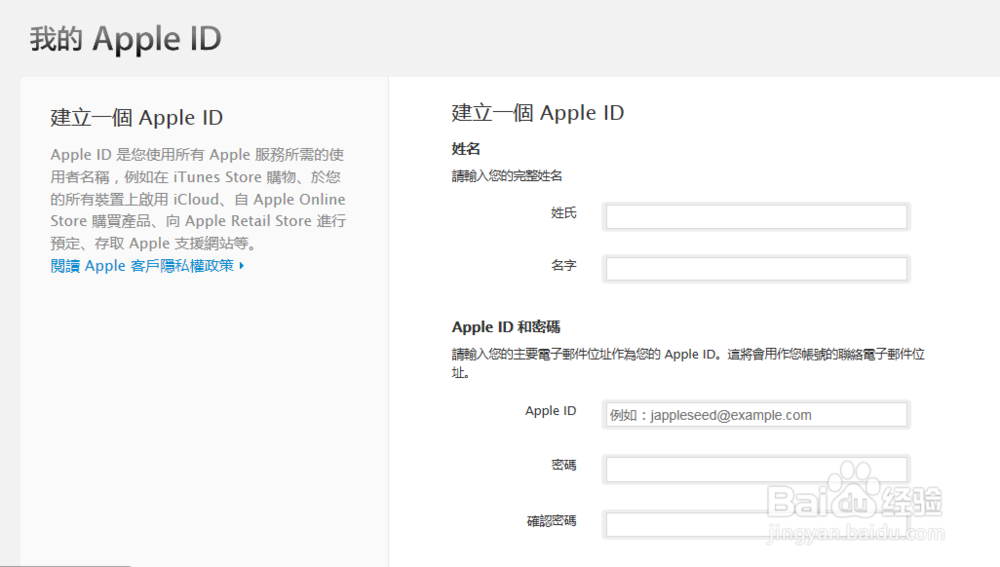Click the 我的 Apple ID page title
The image size is (1000, 567).
(x=126, y=39)
